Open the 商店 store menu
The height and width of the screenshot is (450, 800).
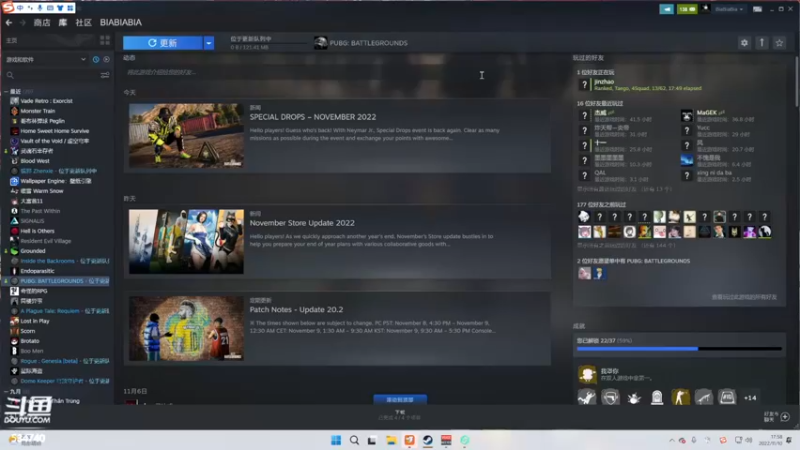coord(42,22)
